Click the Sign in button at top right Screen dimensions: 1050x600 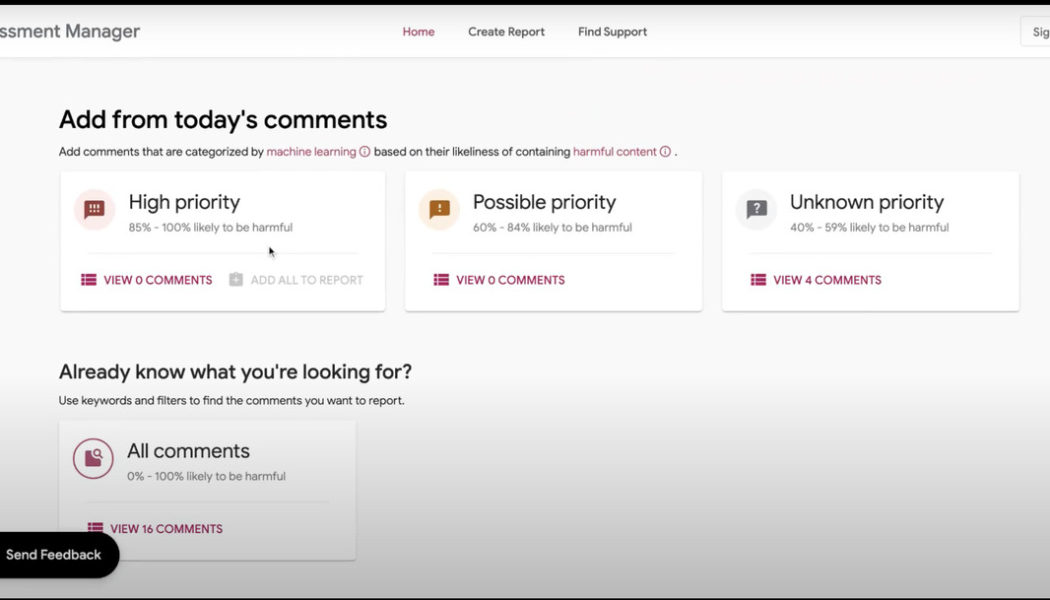(x=1042, y=31)
